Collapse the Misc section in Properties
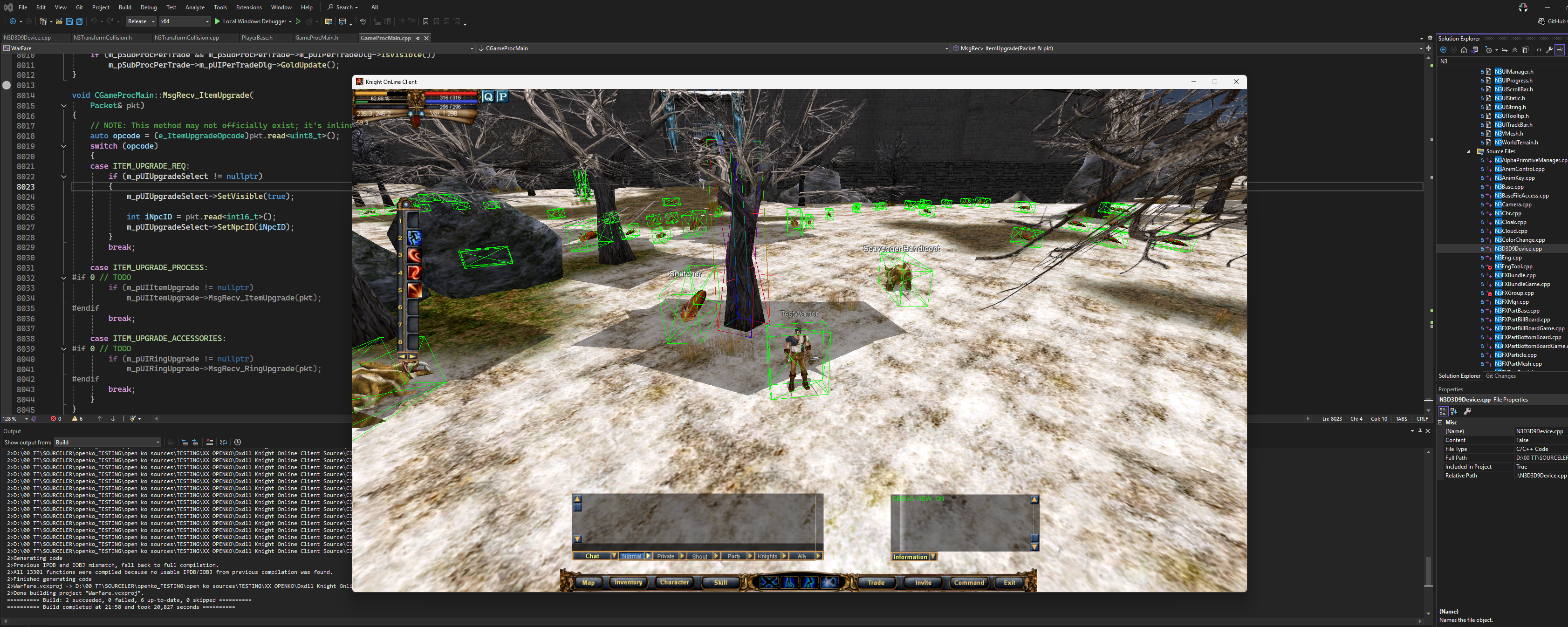Screen dimensions: 1568x627 point(1441,423)
